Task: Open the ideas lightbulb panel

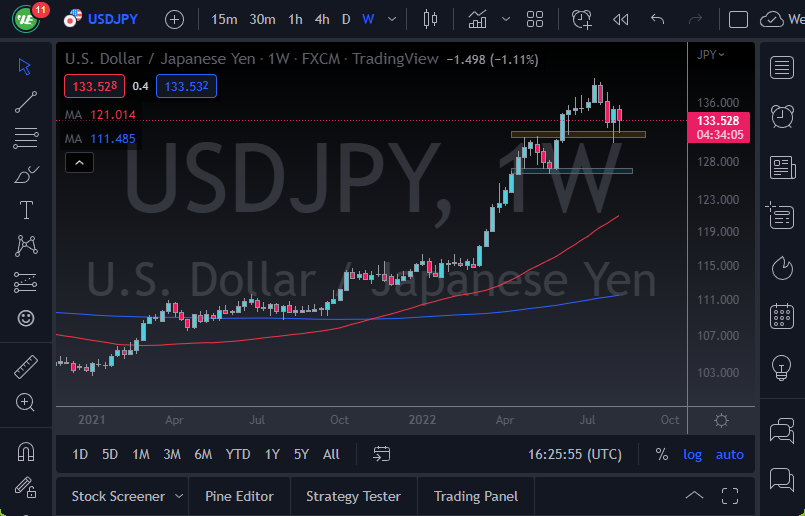Action: coord(781,368)
